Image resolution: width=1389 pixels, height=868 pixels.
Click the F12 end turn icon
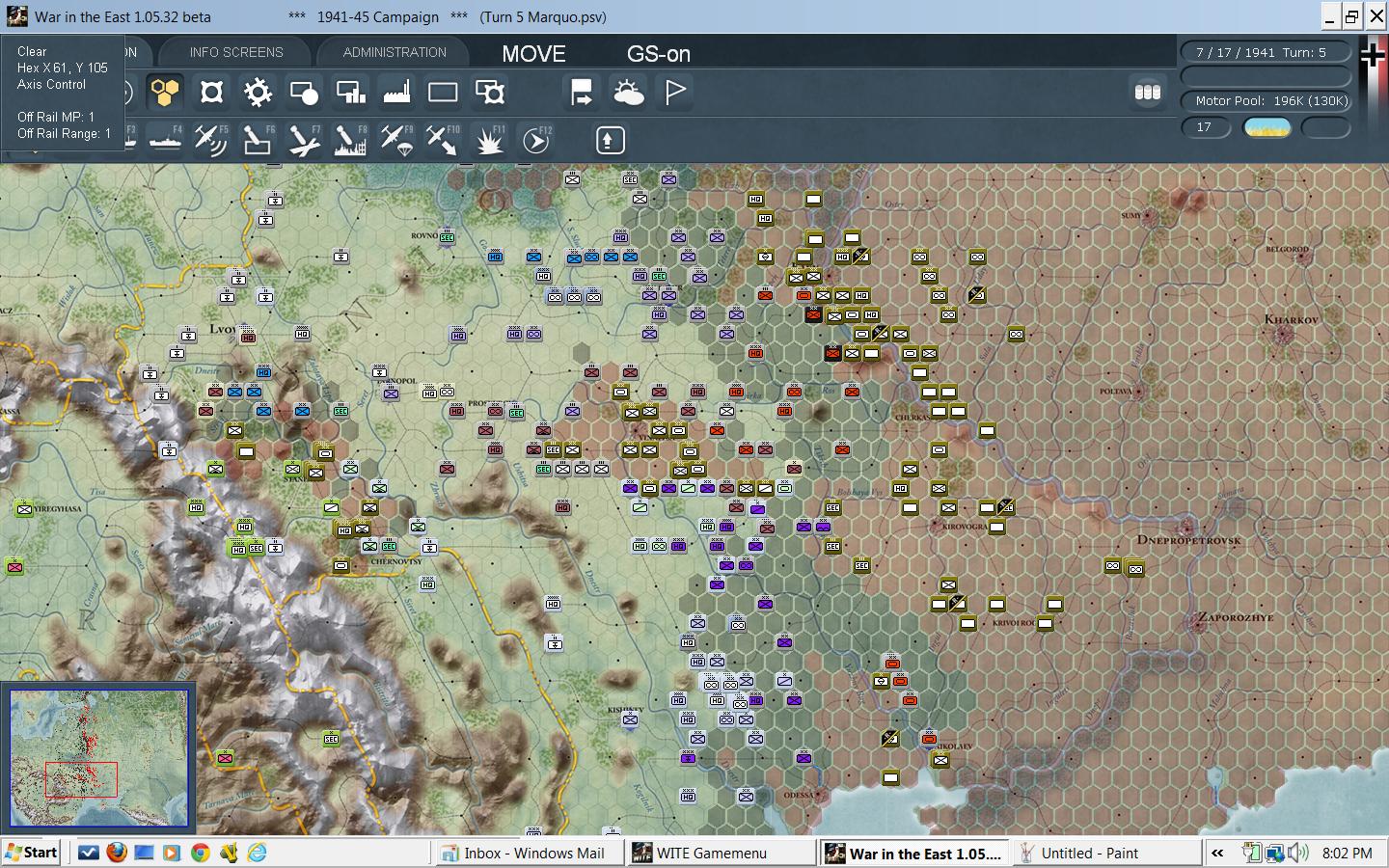(x=535, y=141)
